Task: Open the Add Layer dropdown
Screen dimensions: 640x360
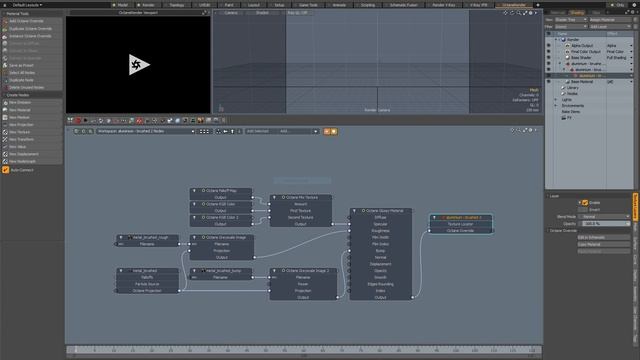Action: [x=611, y=27]
